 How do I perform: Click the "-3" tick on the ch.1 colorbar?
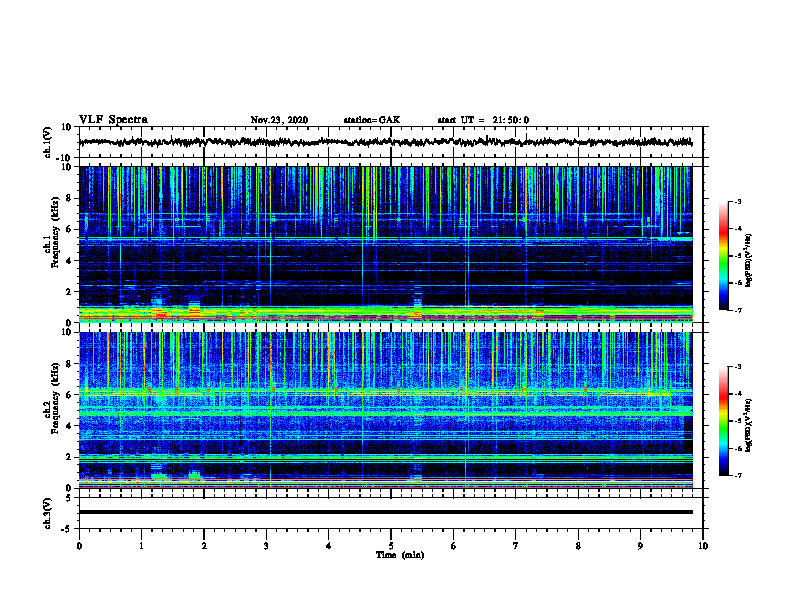737,202
